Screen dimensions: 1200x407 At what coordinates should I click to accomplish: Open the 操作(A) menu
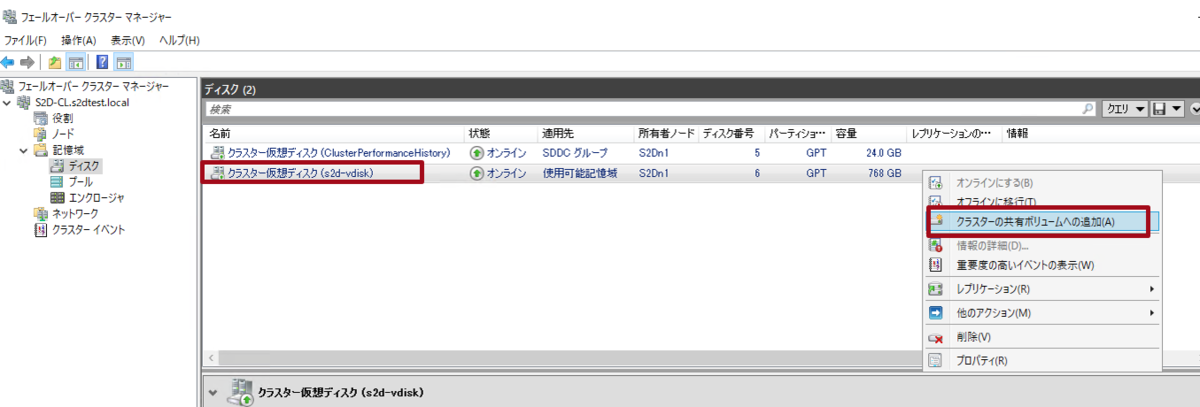pos(78,40)
